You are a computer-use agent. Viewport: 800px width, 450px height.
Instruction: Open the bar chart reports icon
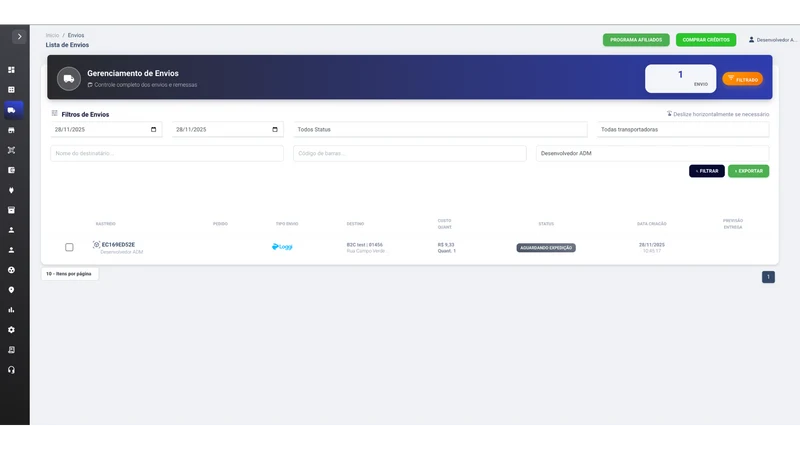pyautogui.click(x=11, y=310)
